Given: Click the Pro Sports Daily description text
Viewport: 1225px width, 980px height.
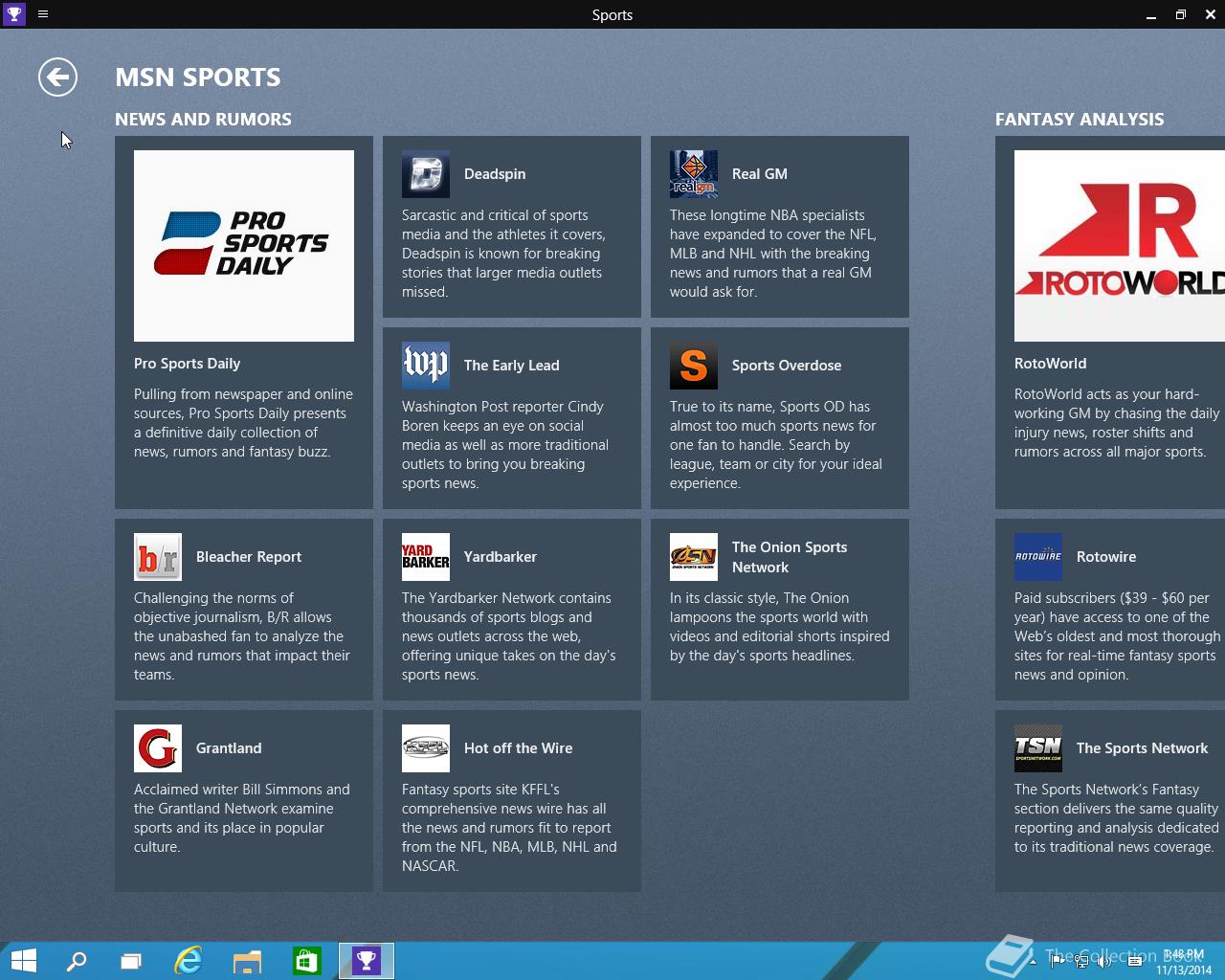Looking at the screenshot, I should (x=243, y=423).
